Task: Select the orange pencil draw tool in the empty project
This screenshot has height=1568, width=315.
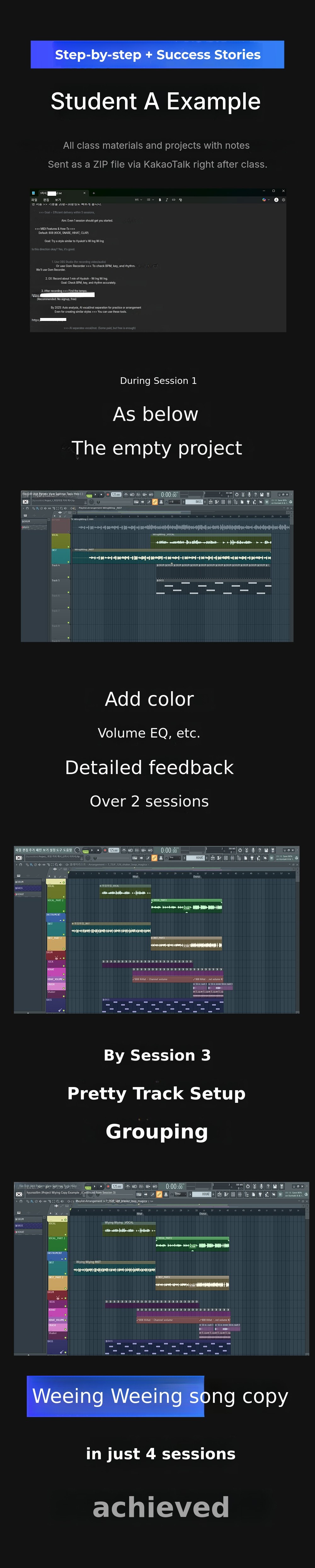Action: coord(155,501)
